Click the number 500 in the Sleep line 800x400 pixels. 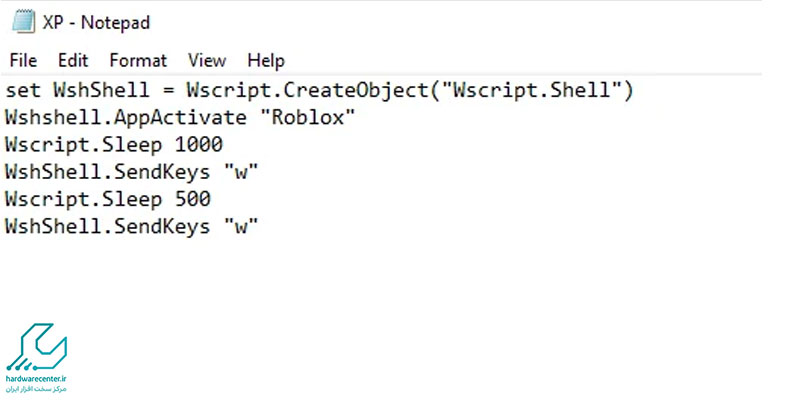pos(193,199)
